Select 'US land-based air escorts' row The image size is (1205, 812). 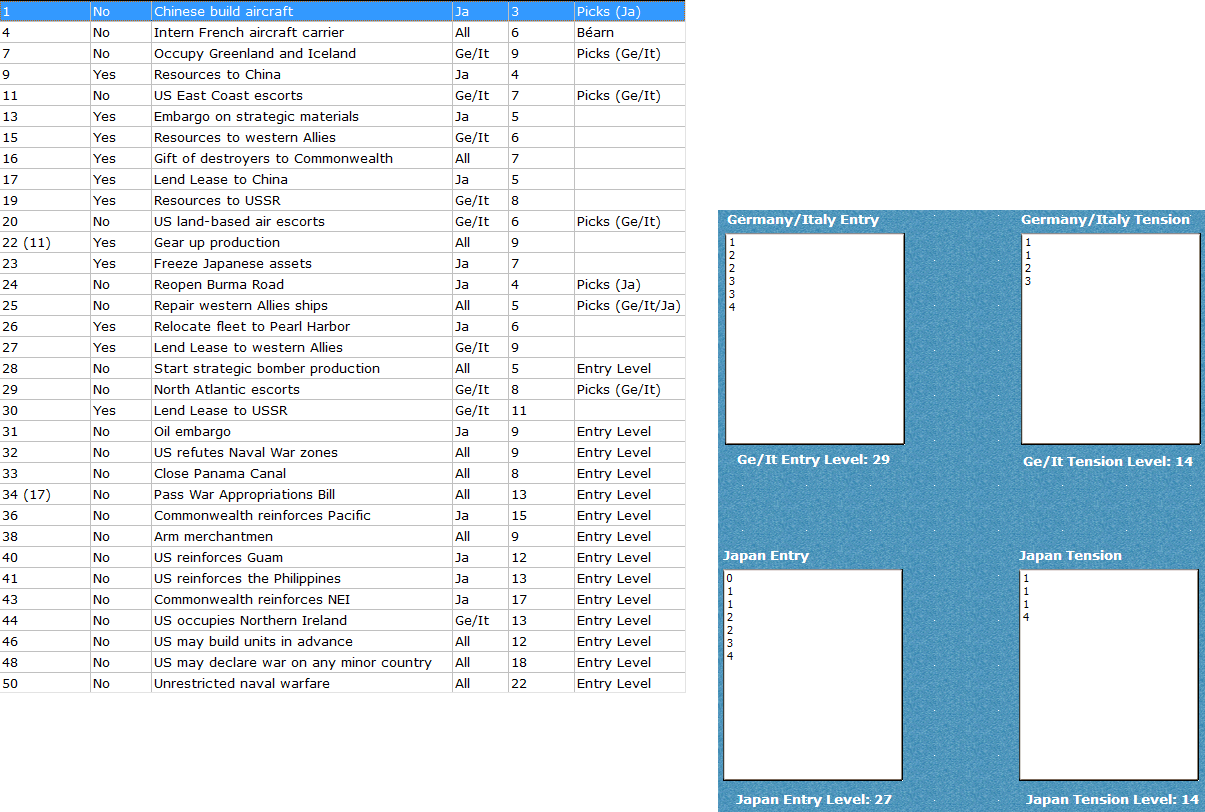pos(343,221)
